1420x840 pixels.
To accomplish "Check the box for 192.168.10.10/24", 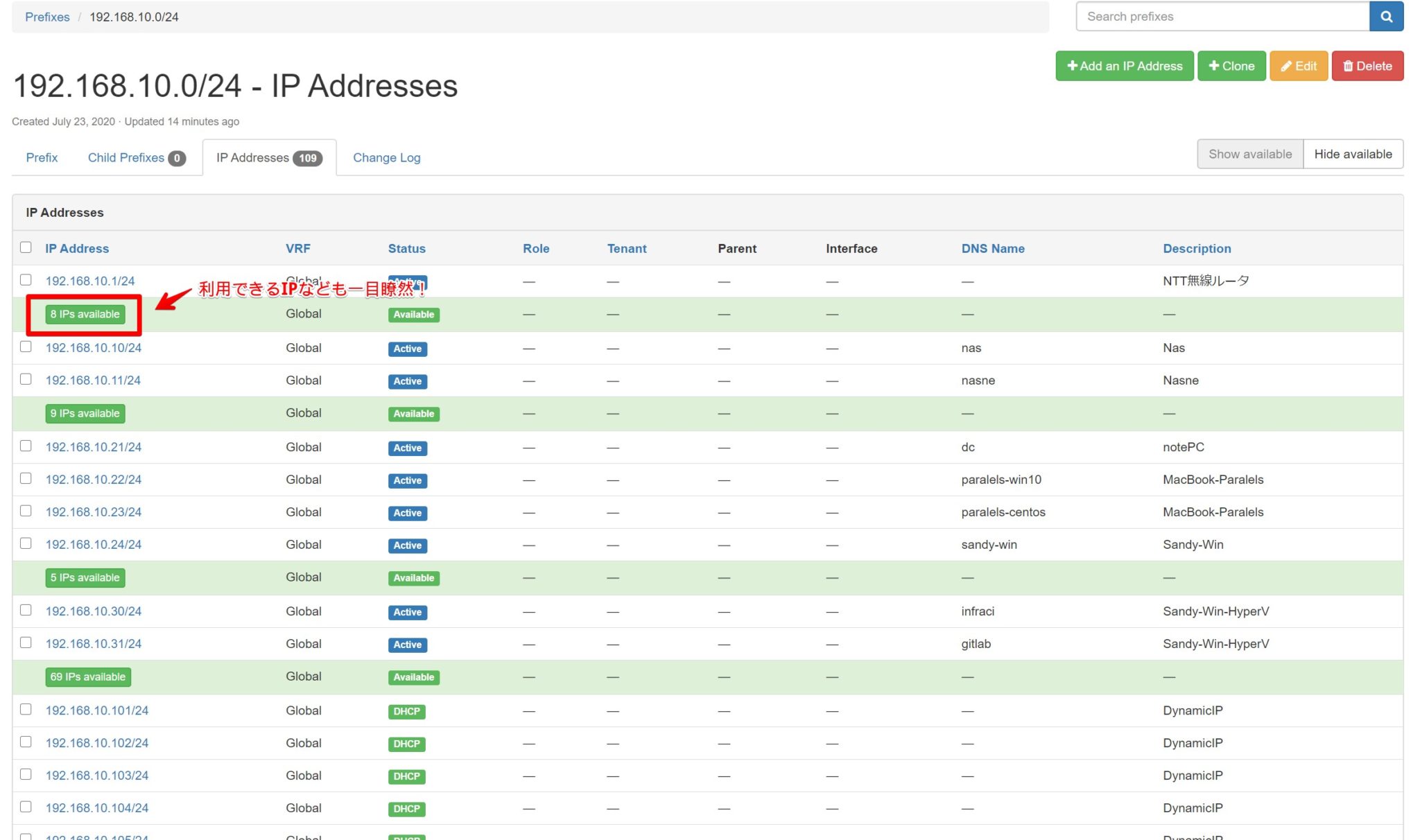I will point(26,347).
